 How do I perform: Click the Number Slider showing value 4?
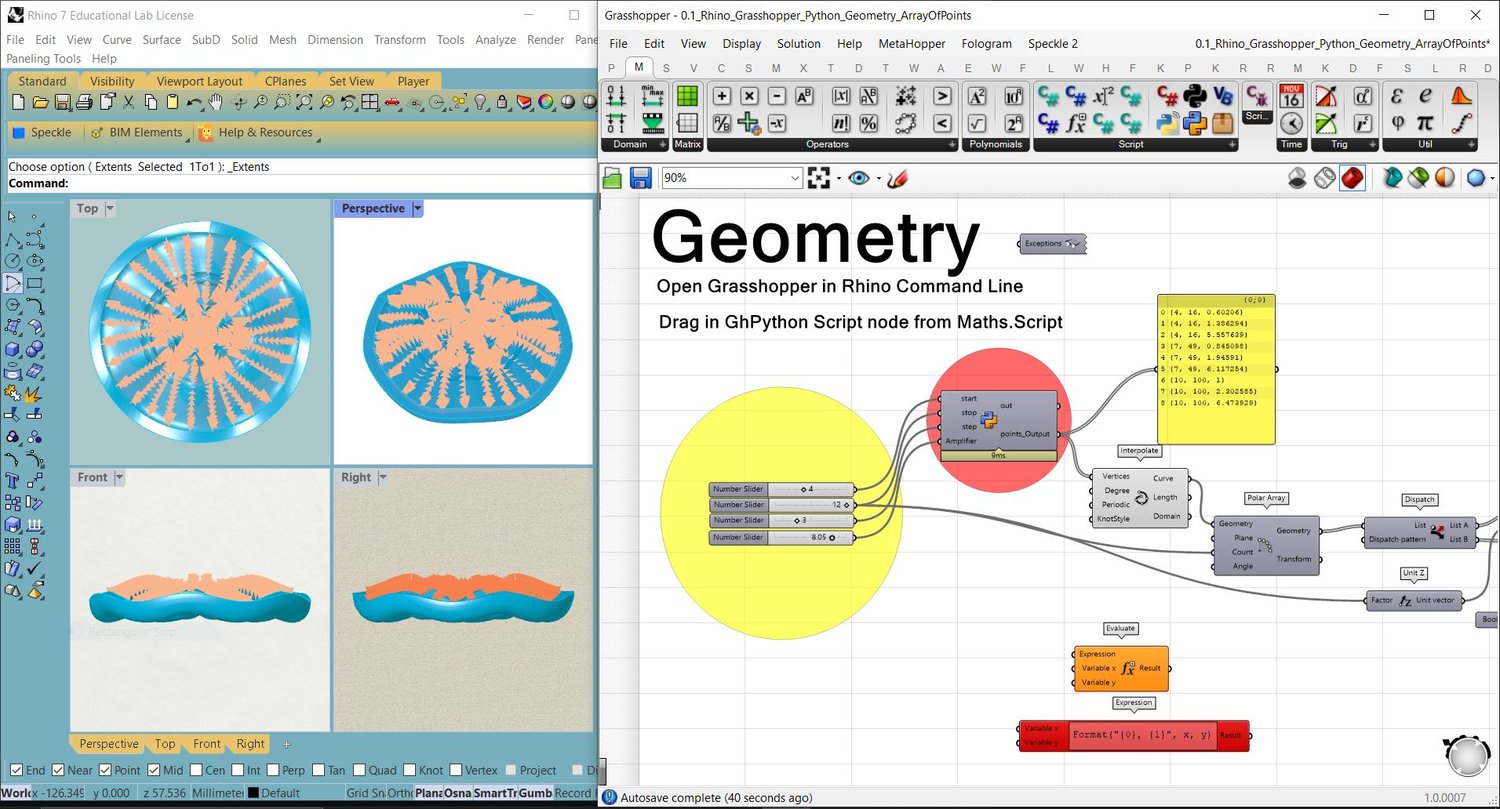tap(782, 489)
